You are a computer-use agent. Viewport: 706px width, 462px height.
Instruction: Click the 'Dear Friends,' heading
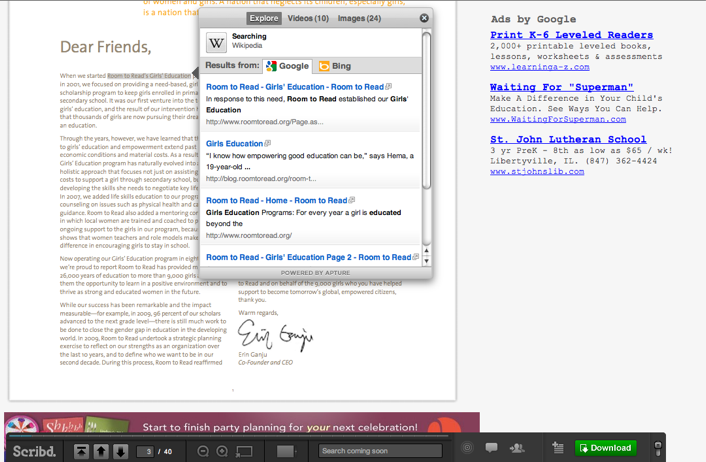click(x=106, y=47)
